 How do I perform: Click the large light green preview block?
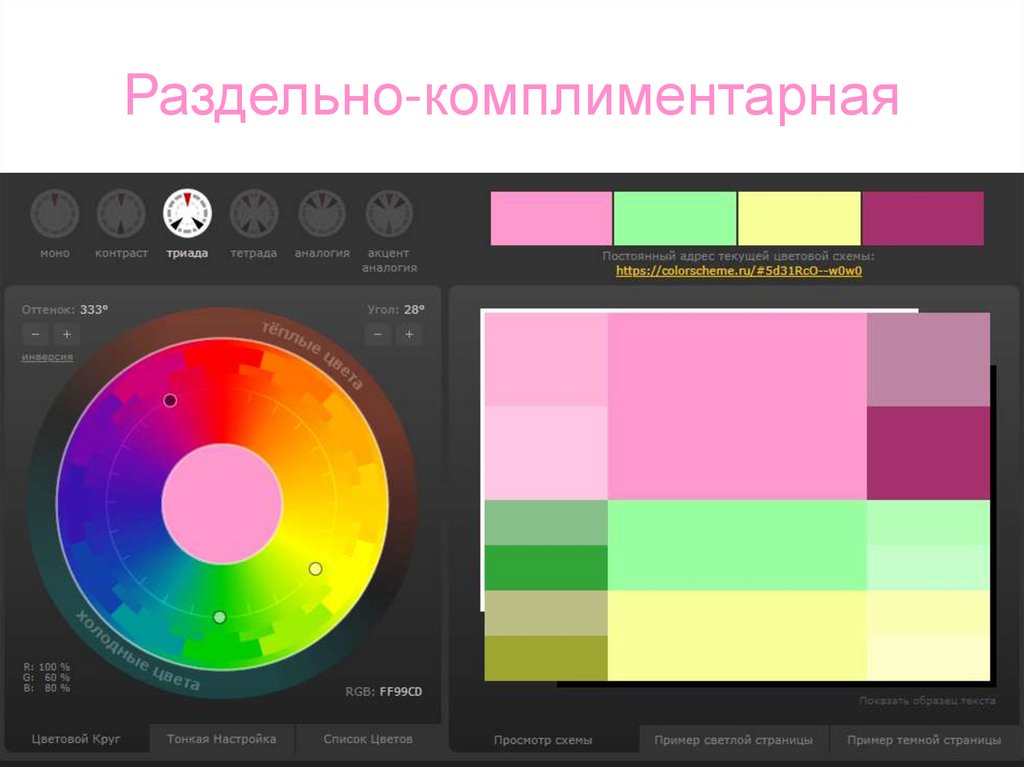click(737, 546)
